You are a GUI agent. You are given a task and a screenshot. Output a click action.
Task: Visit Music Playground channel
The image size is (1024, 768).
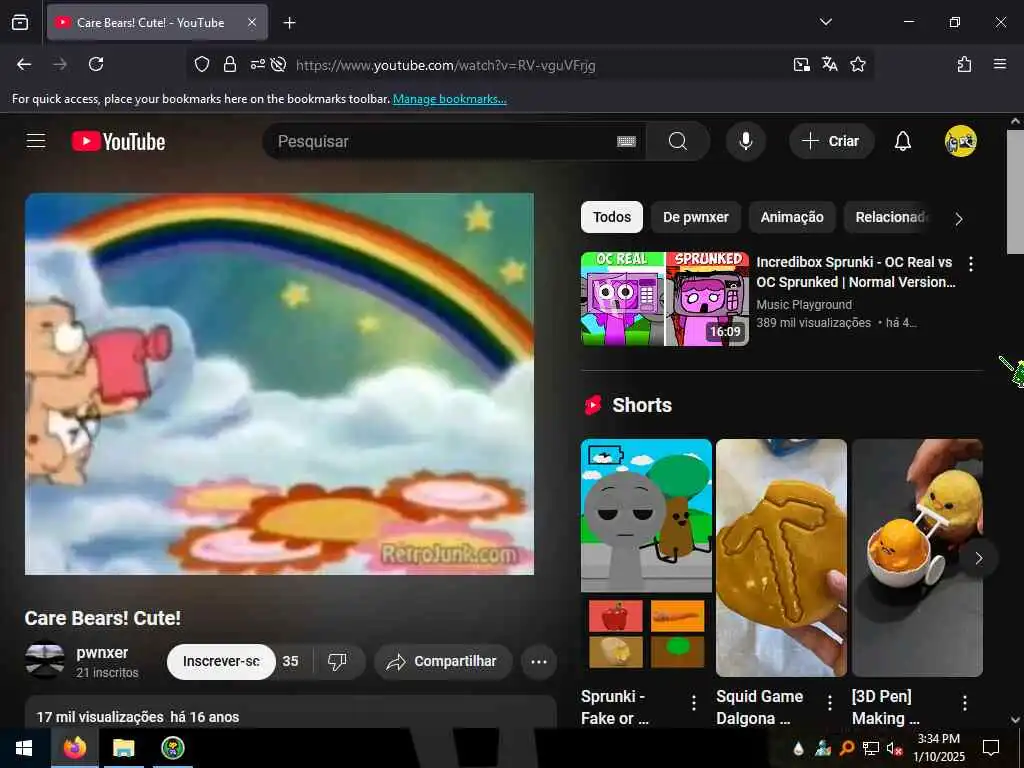tap(804, 304)
